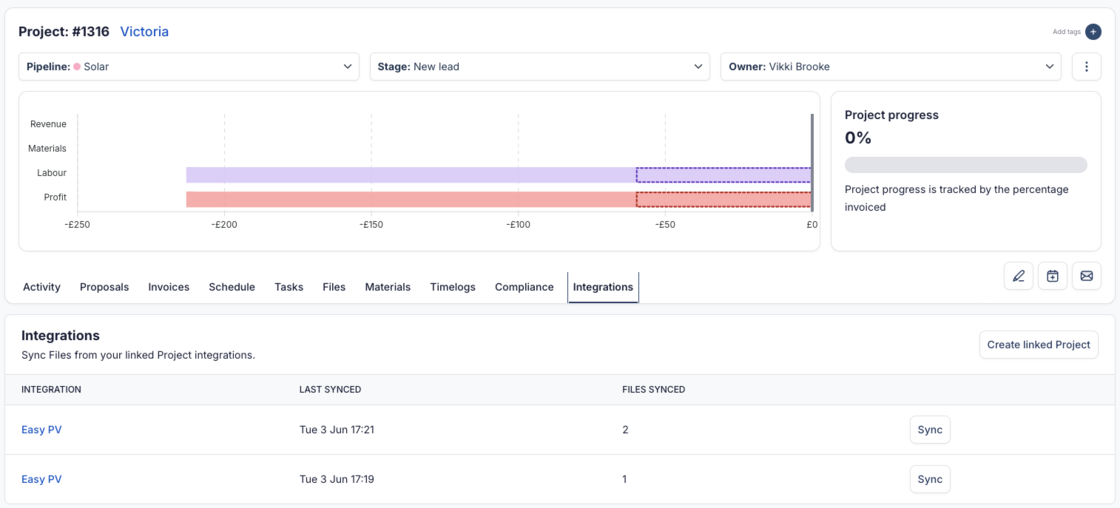The image size is (1120, 508).
Task: Open the Stage New lead dropdown
Action: pyautogui.click(x=539, y=67)
